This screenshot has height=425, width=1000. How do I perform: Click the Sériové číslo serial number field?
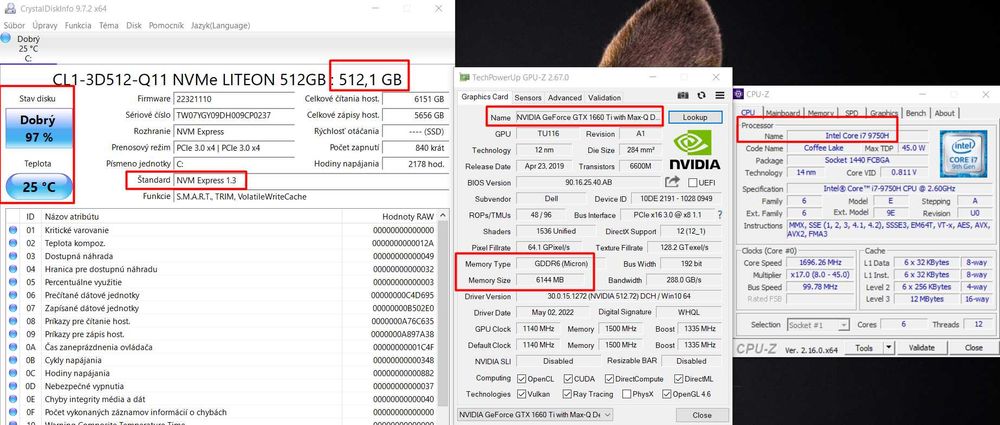234,116
